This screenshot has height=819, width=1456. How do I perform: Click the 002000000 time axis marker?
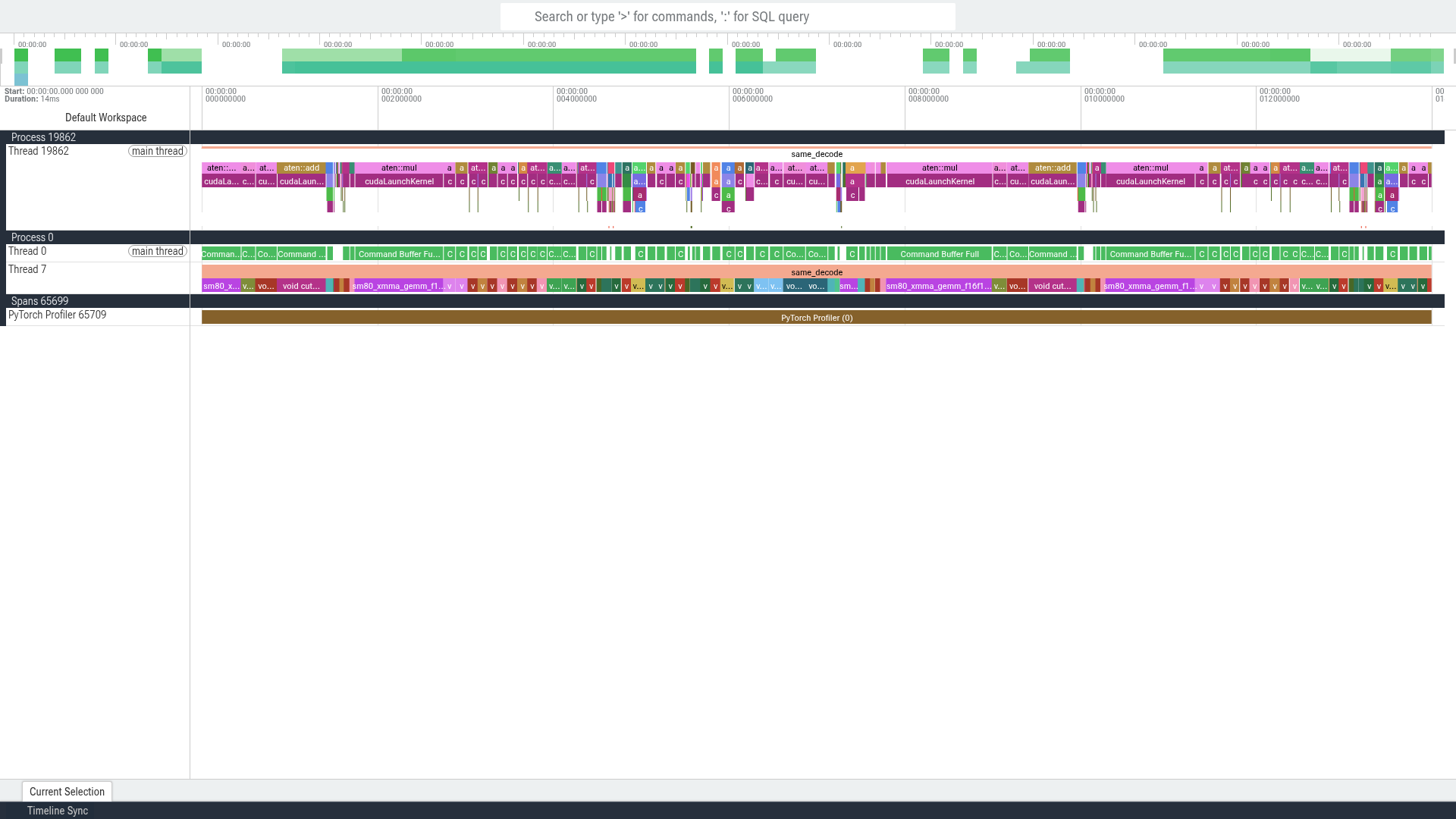click(401, 95)
